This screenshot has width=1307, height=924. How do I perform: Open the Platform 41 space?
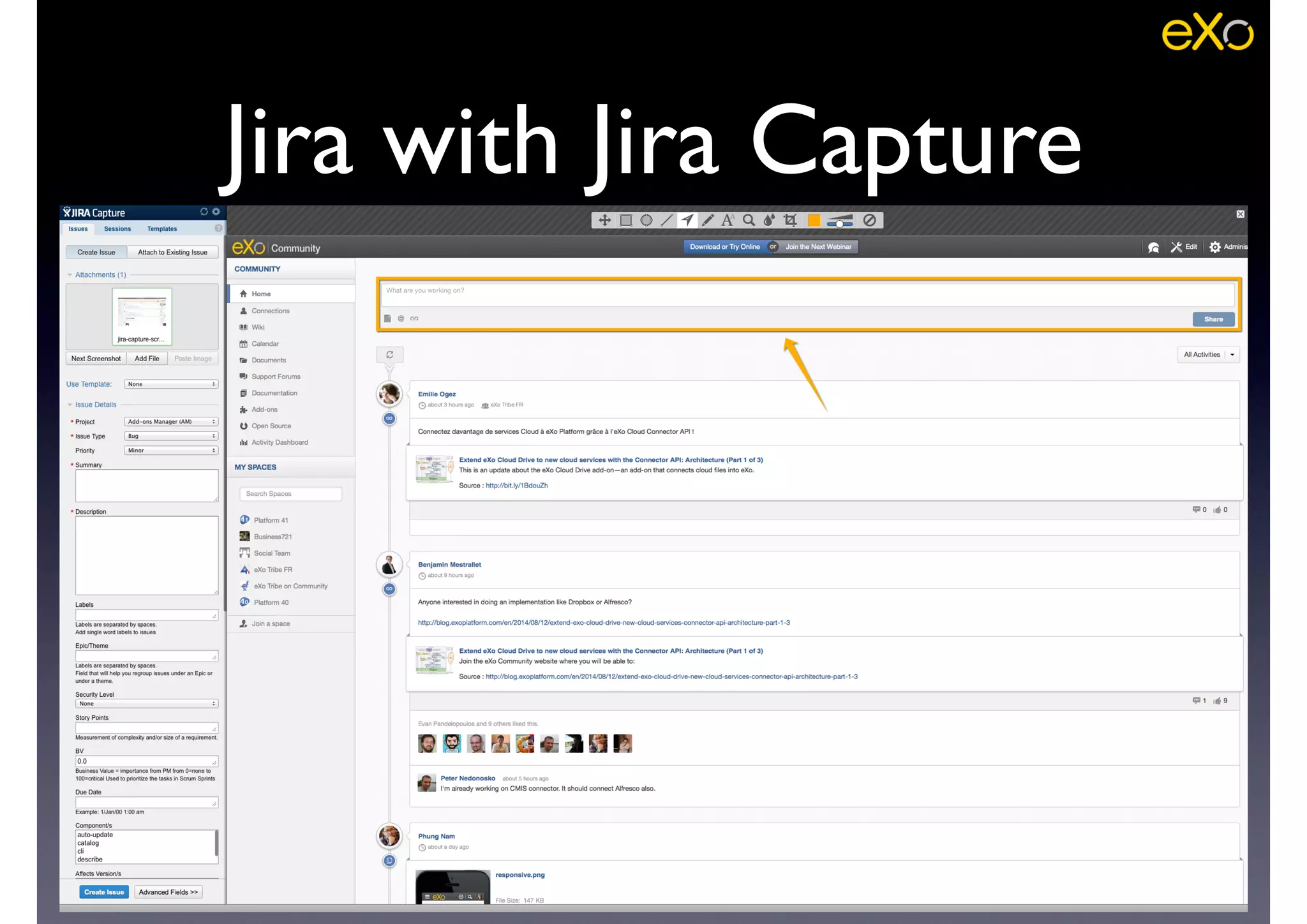pyautogui.click(x=271, y=520)
